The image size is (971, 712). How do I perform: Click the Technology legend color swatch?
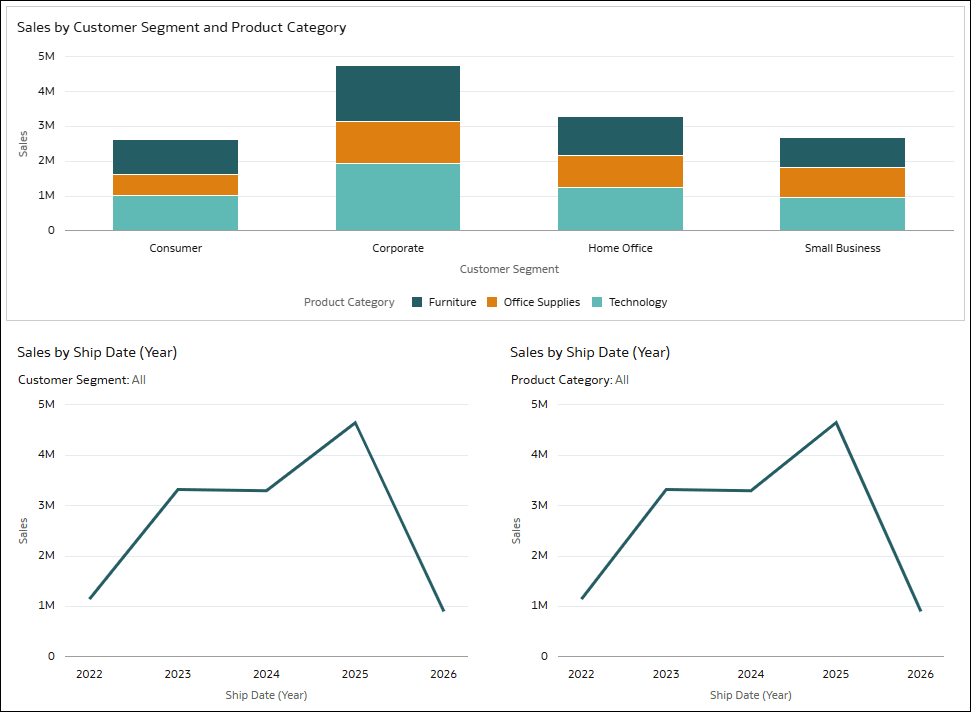click(597, 302)
